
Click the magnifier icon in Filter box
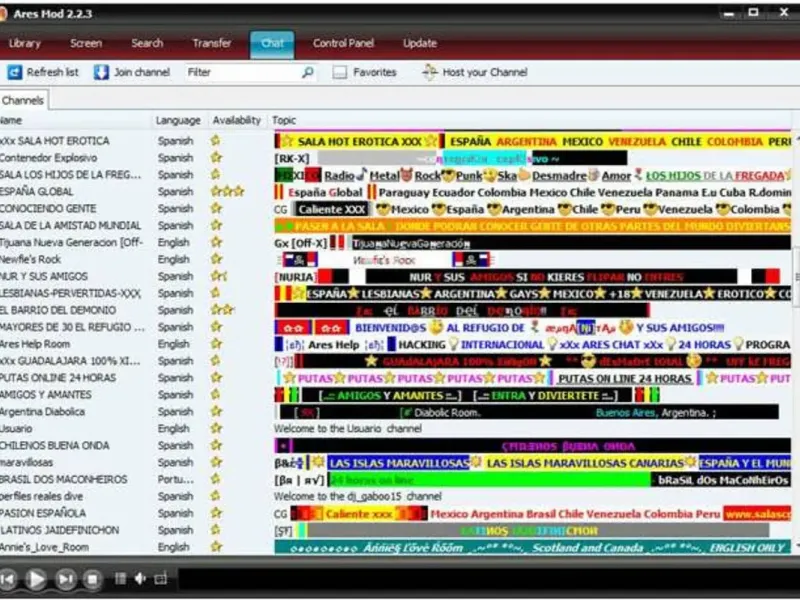(x=307, y=72)
